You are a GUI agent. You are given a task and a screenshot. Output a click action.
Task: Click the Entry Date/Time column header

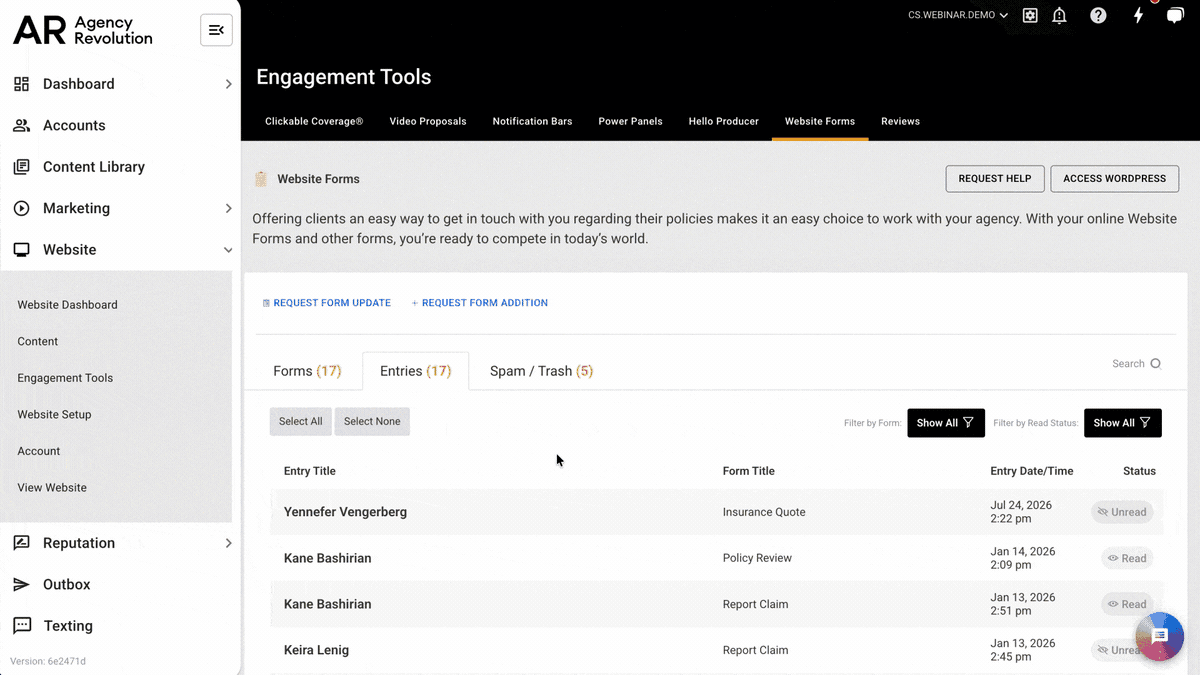(1032, 471)
